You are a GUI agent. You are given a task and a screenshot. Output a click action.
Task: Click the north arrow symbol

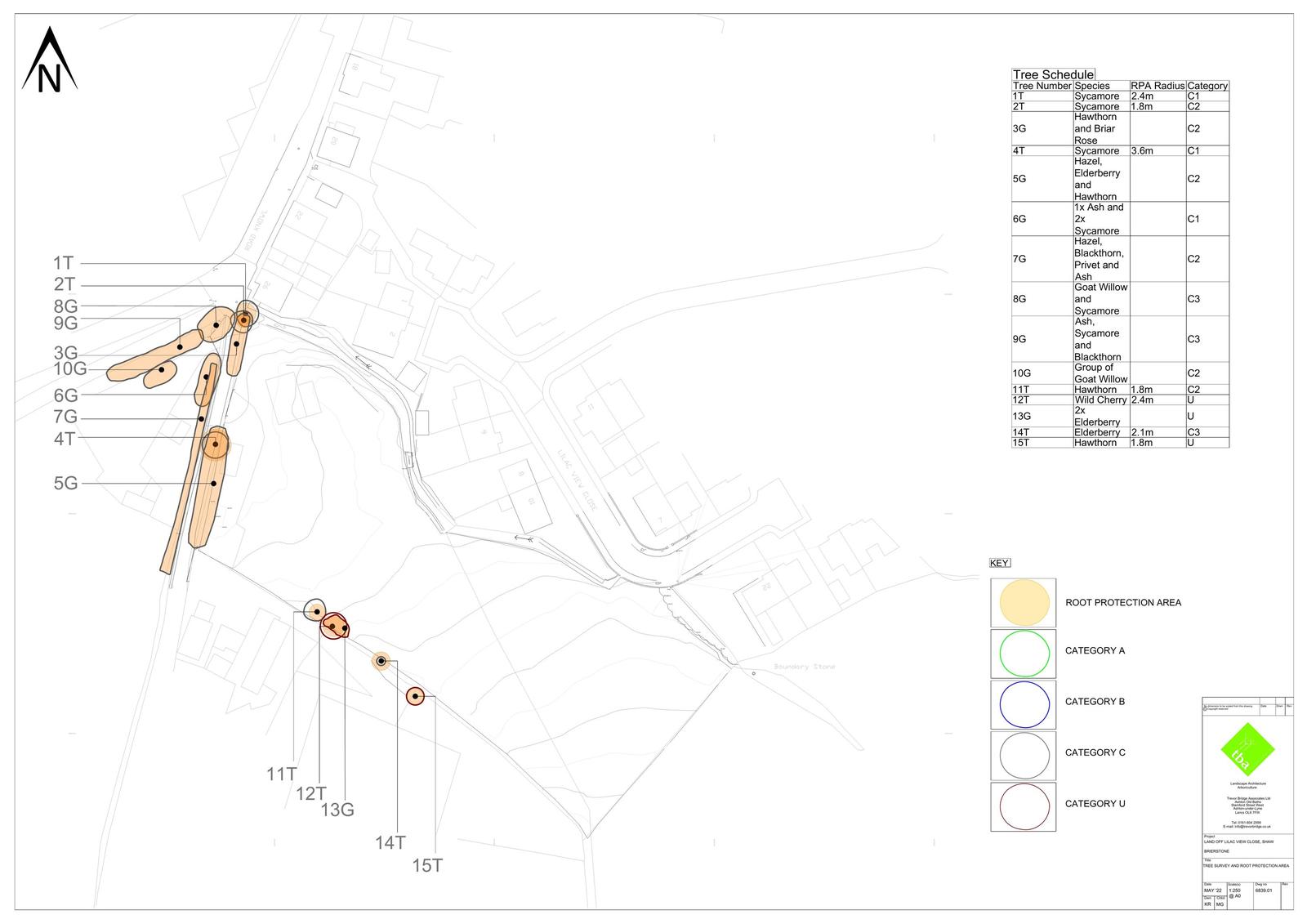50,61
